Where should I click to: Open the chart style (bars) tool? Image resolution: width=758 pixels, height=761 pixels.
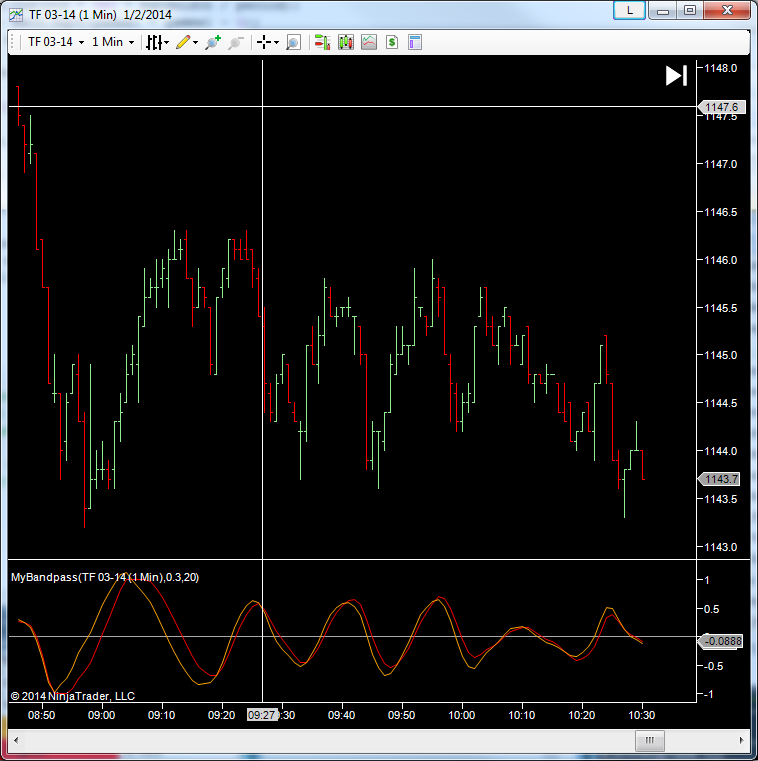click(x=154, y=42)
